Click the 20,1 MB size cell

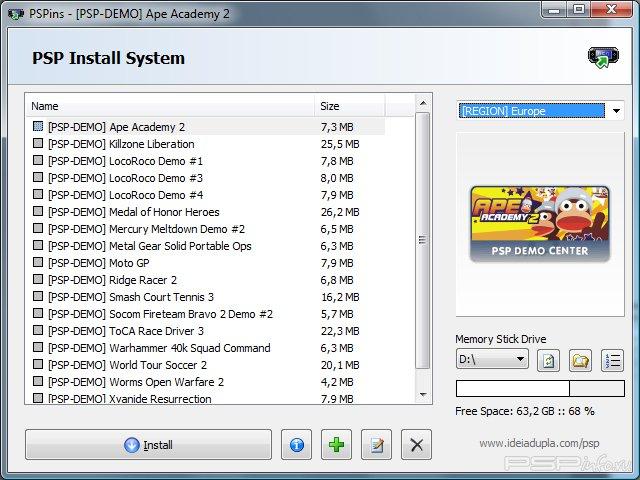pyautogui.click(x=340, y=365)
